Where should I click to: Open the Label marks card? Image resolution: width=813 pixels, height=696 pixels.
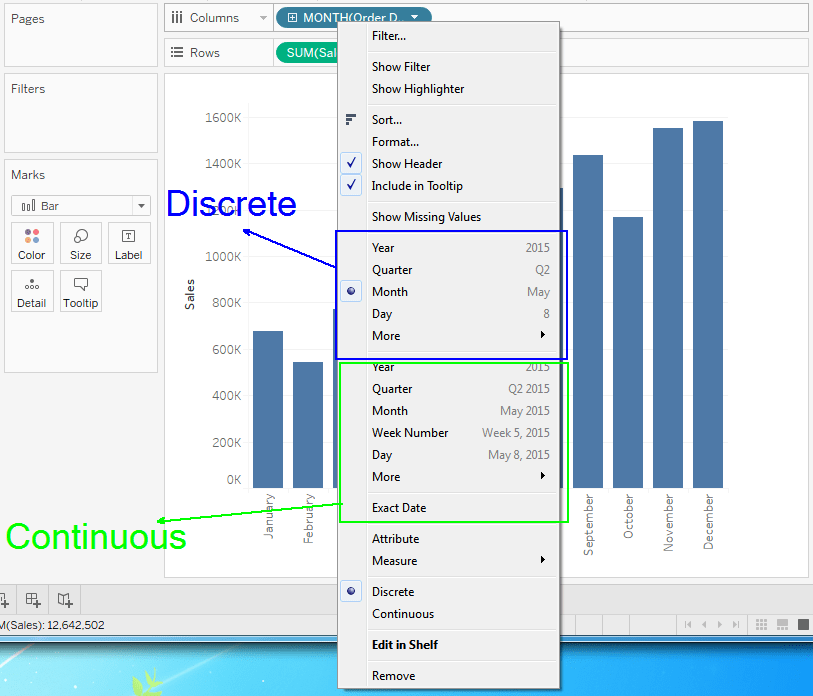click(128, 242)
